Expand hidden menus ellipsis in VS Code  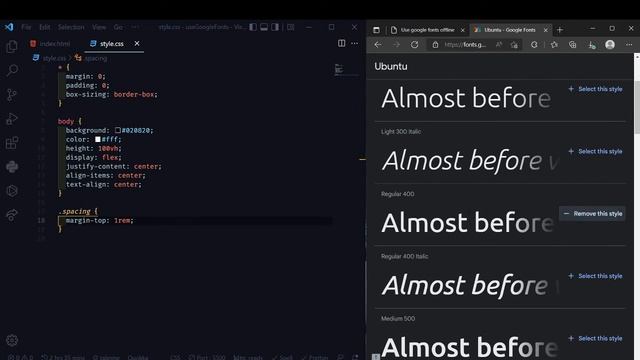pos(135,27)
